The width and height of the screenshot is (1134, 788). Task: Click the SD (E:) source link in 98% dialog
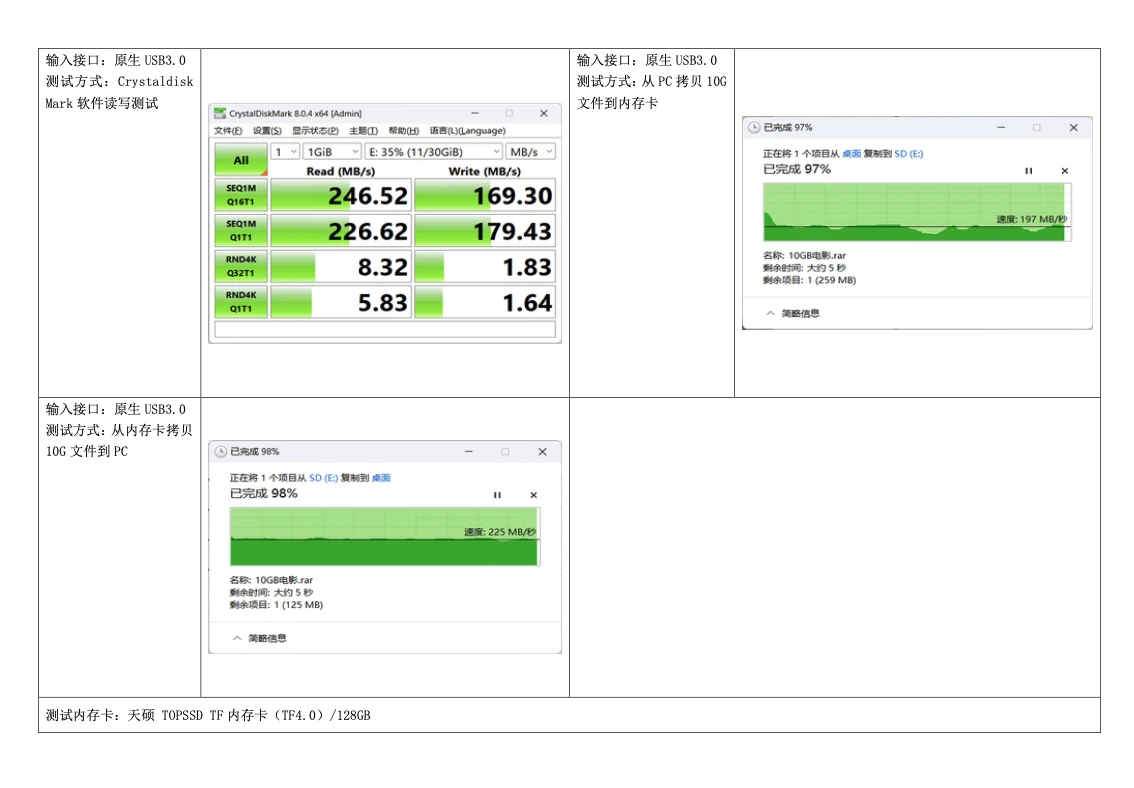323,478
